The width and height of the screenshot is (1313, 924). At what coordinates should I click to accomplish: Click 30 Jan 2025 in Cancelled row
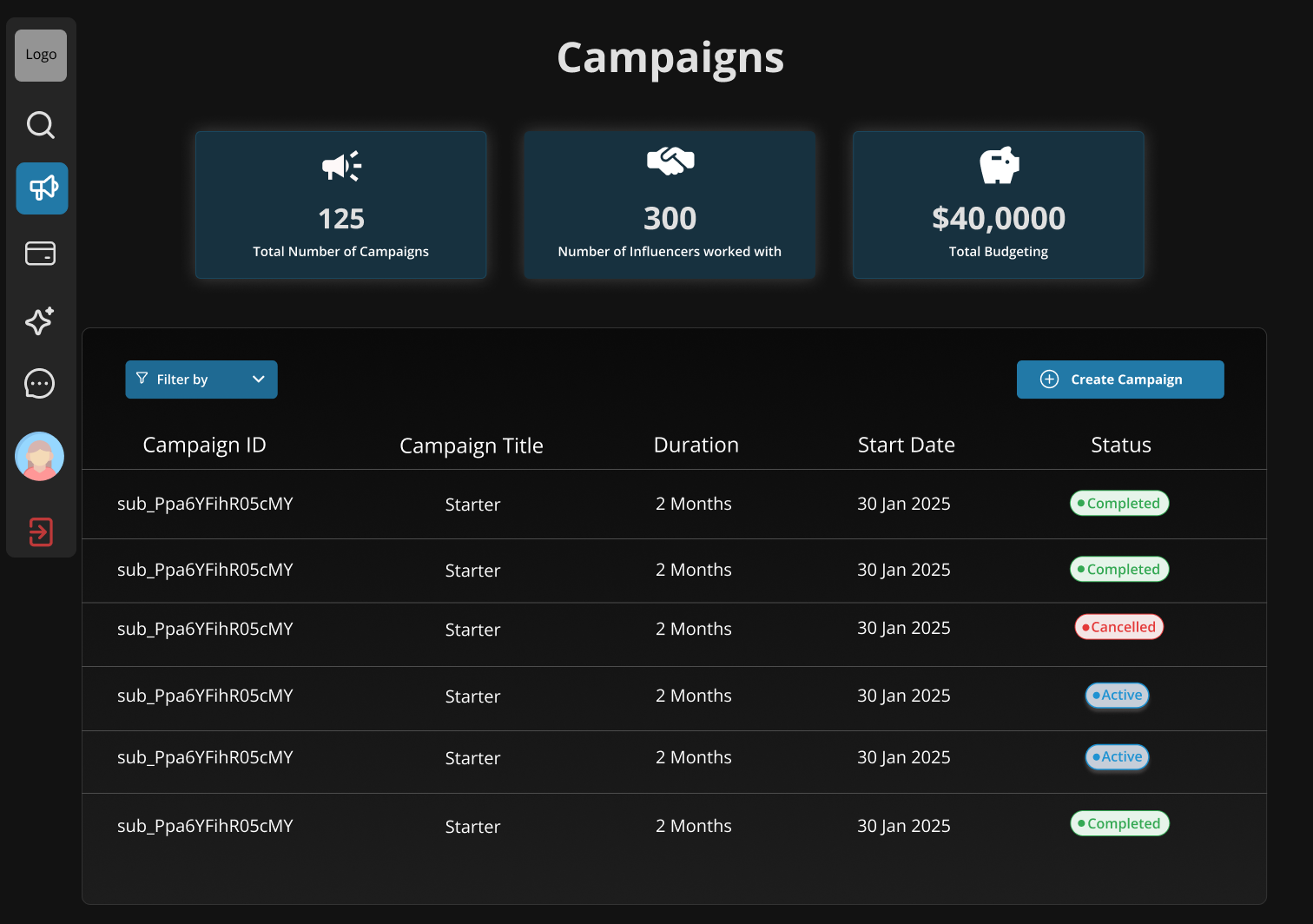904,629
